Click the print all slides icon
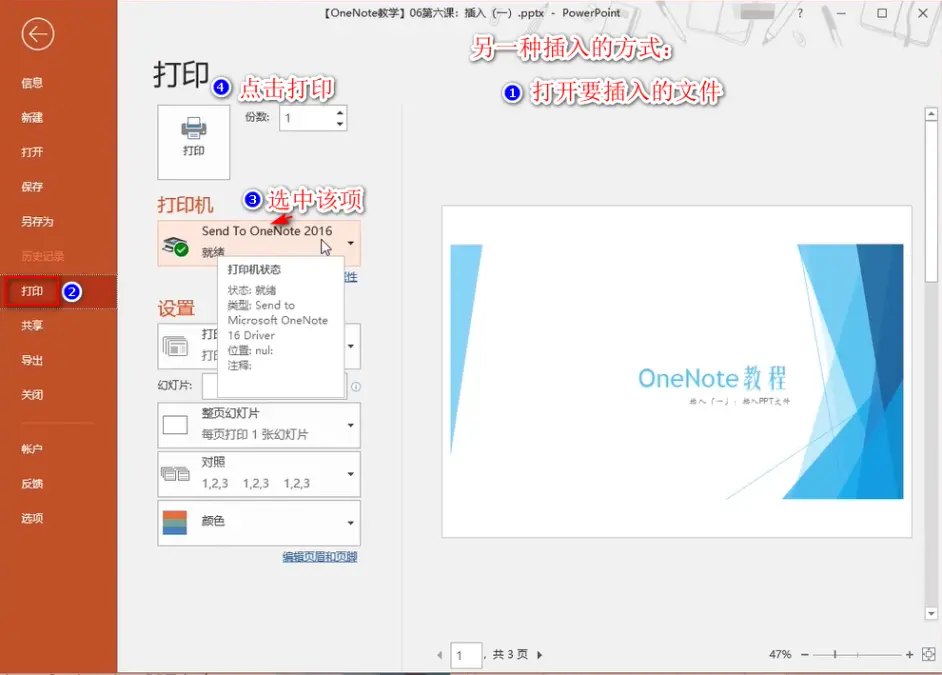This screenshot has width=942, height=675. (175, 347)
